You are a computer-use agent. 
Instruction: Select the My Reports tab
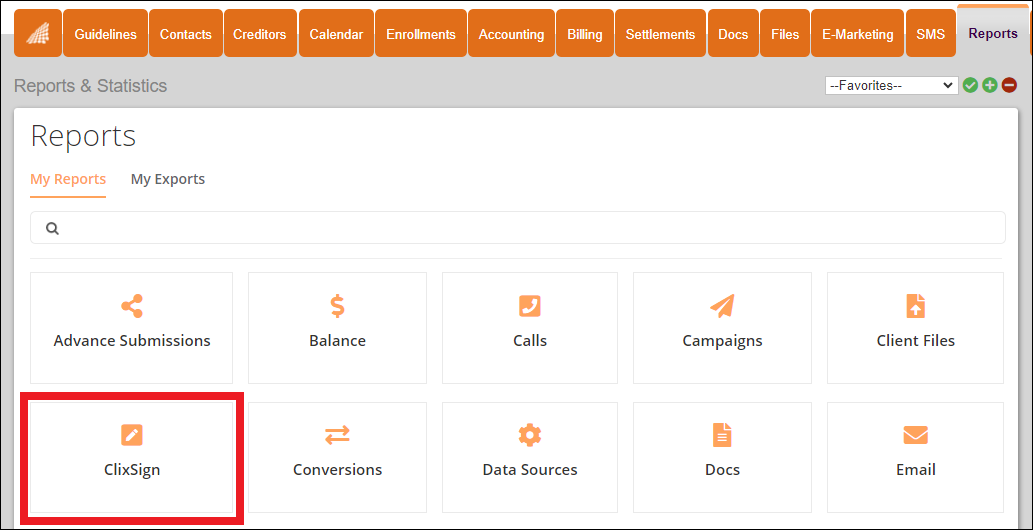(68, 179)
